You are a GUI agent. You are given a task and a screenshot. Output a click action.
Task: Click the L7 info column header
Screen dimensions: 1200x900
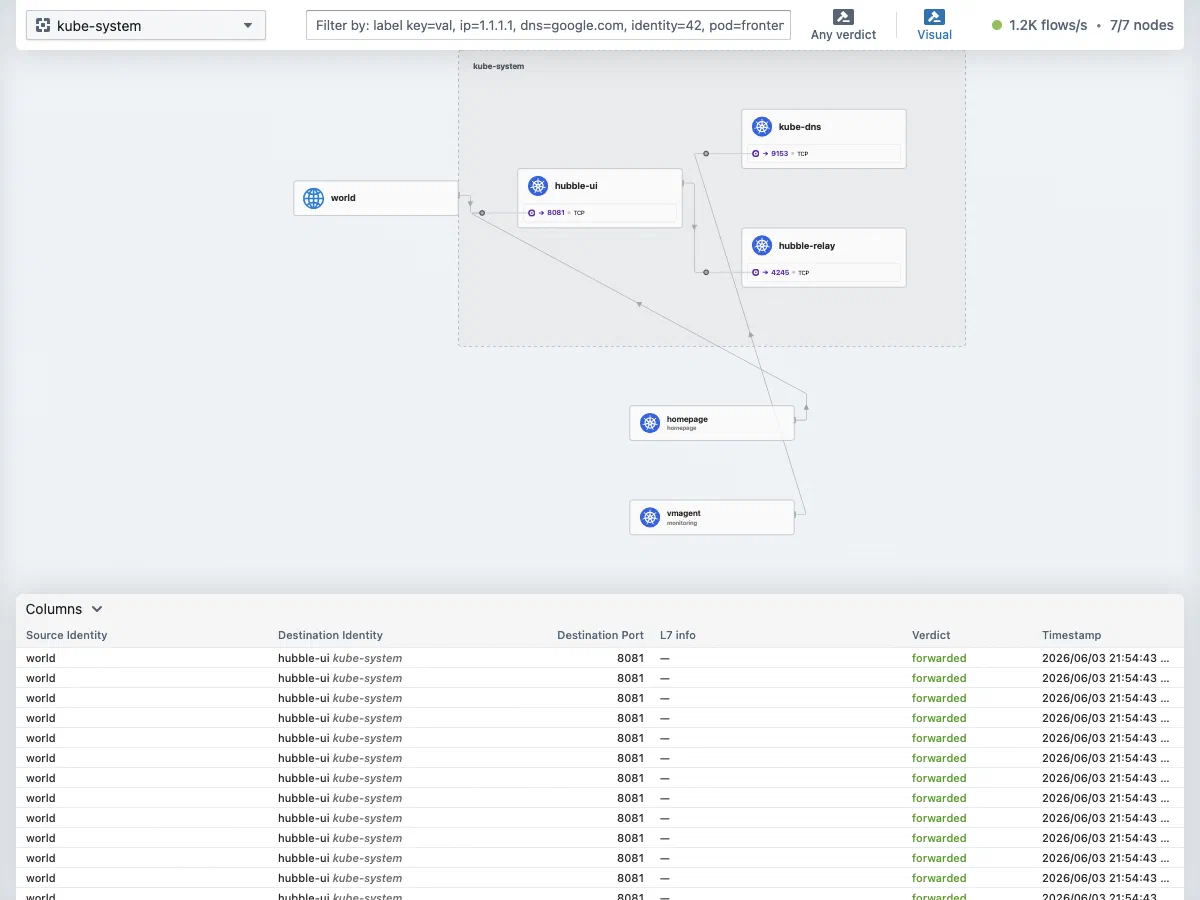tap(678, 635)
